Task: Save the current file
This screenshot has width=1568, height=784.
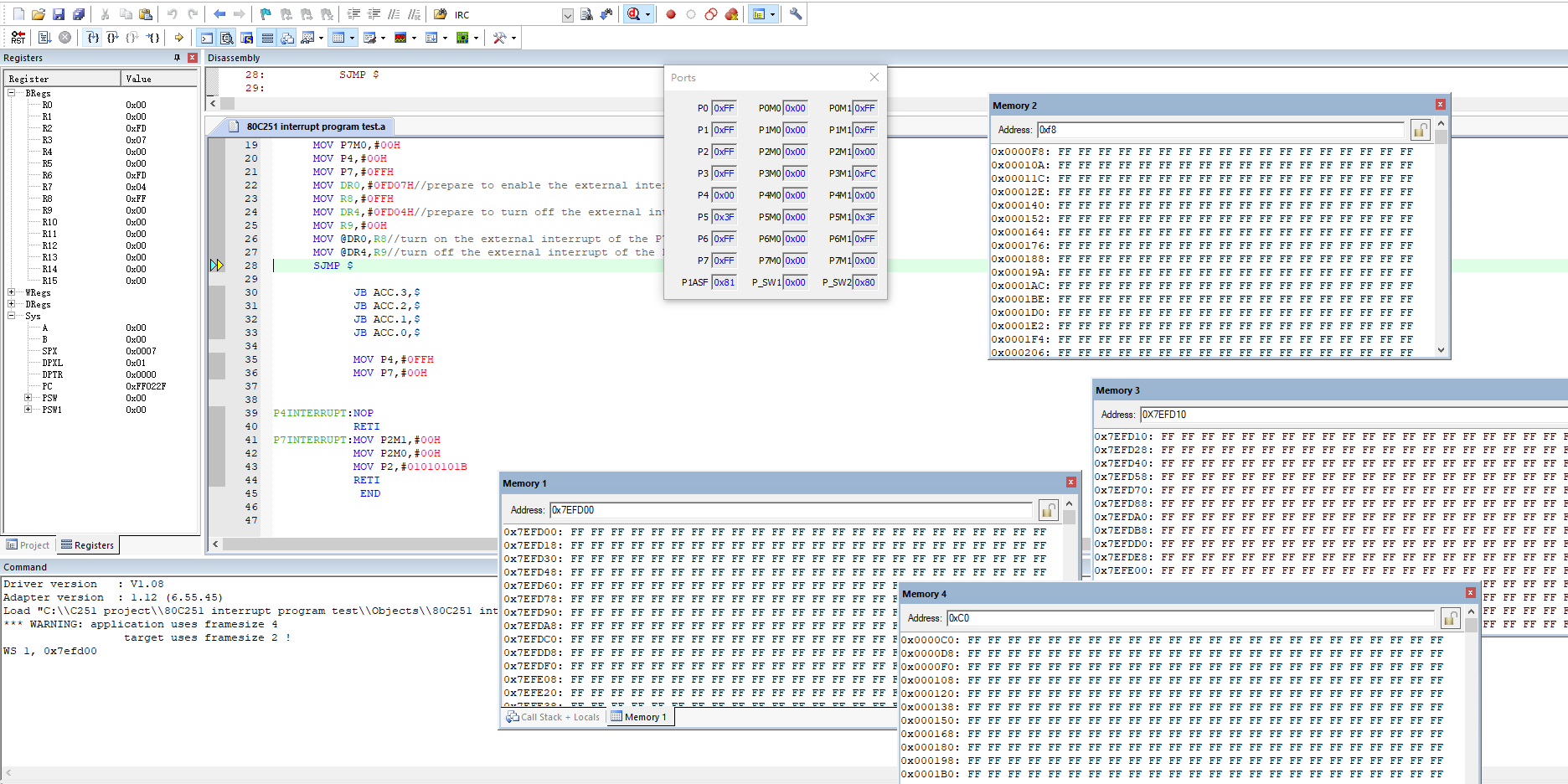Action: (x=59, y=14)
